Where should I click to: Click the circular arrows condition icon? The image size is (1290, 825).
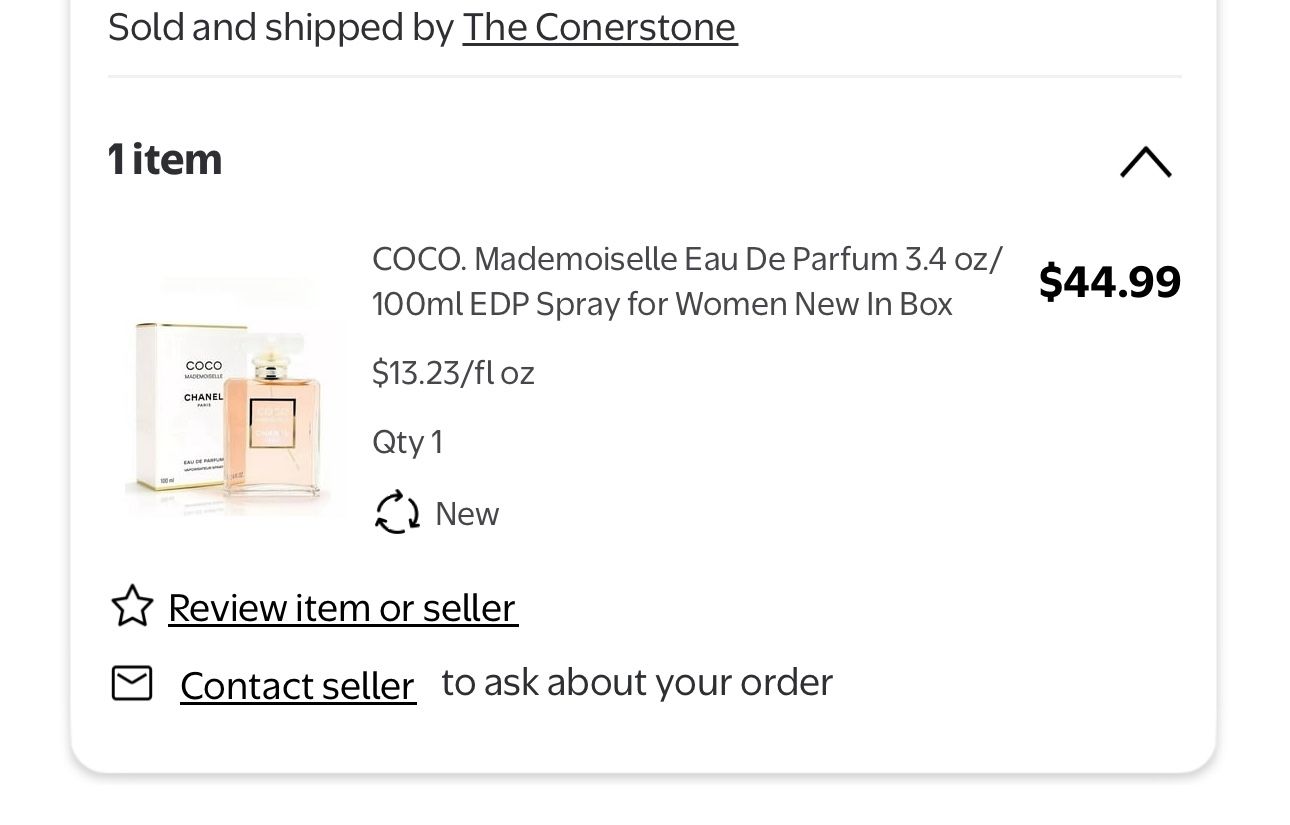pyautogui.click(x=397, y=513)
